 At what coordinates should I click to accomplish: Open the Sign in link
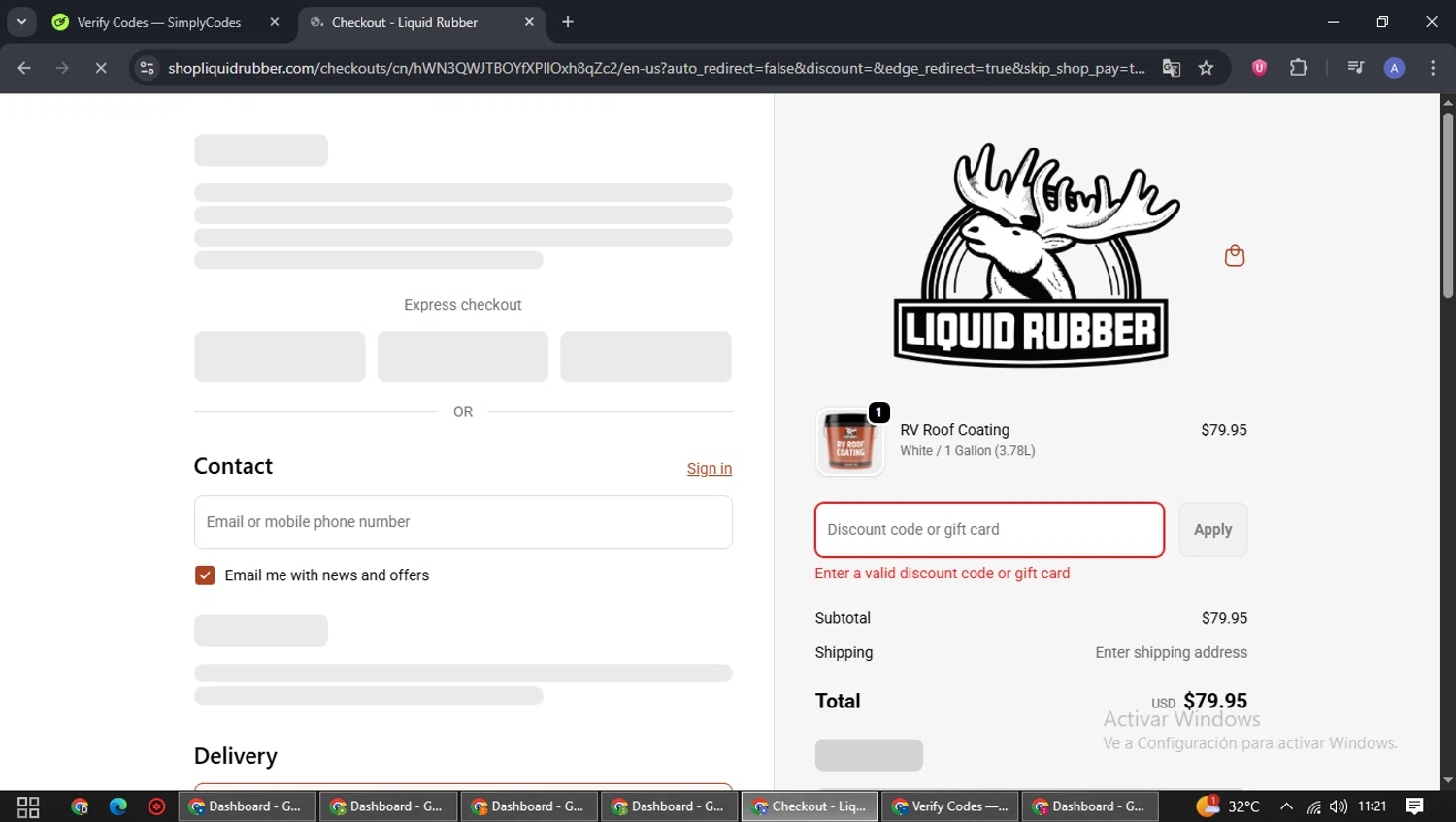[710, 469]
